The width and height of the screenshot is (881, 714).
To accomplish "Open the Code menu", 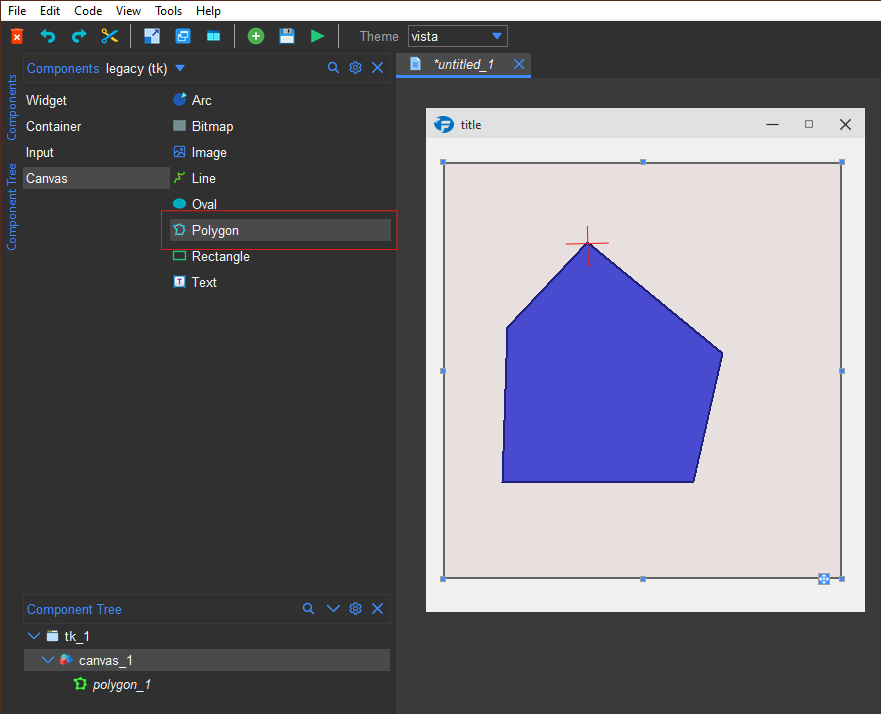I will pos(88,11).
